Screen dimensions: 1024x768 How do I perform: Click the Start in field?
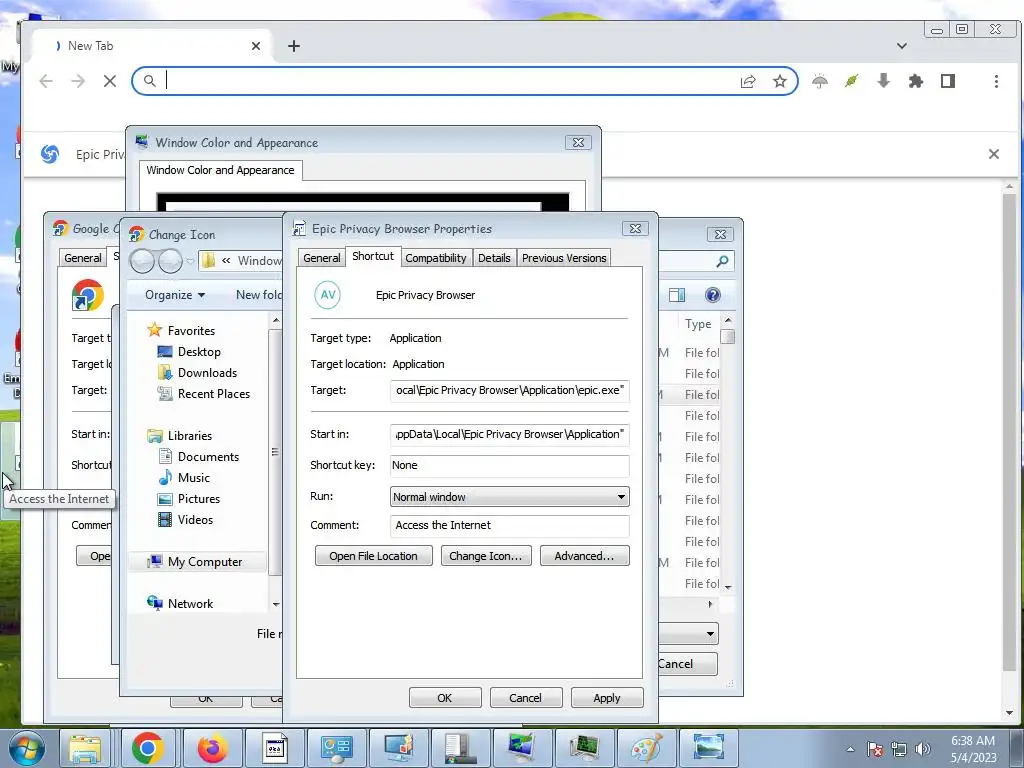(509, 434)
